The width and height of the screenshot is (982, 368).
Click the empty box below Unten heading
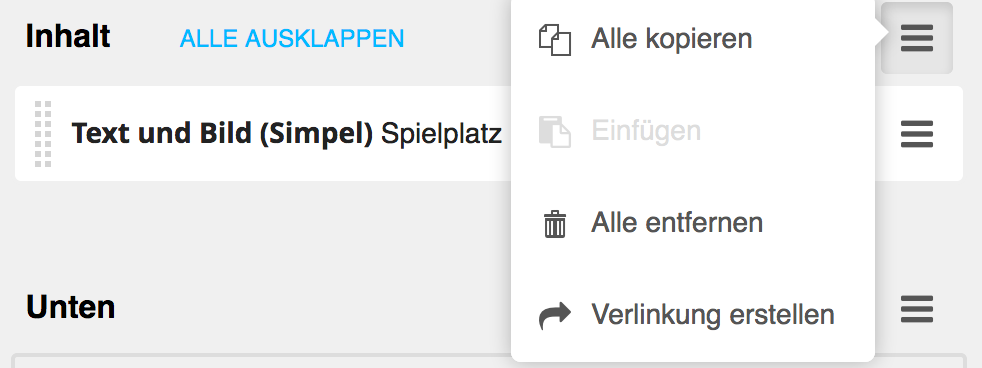[x=263, y=361]
